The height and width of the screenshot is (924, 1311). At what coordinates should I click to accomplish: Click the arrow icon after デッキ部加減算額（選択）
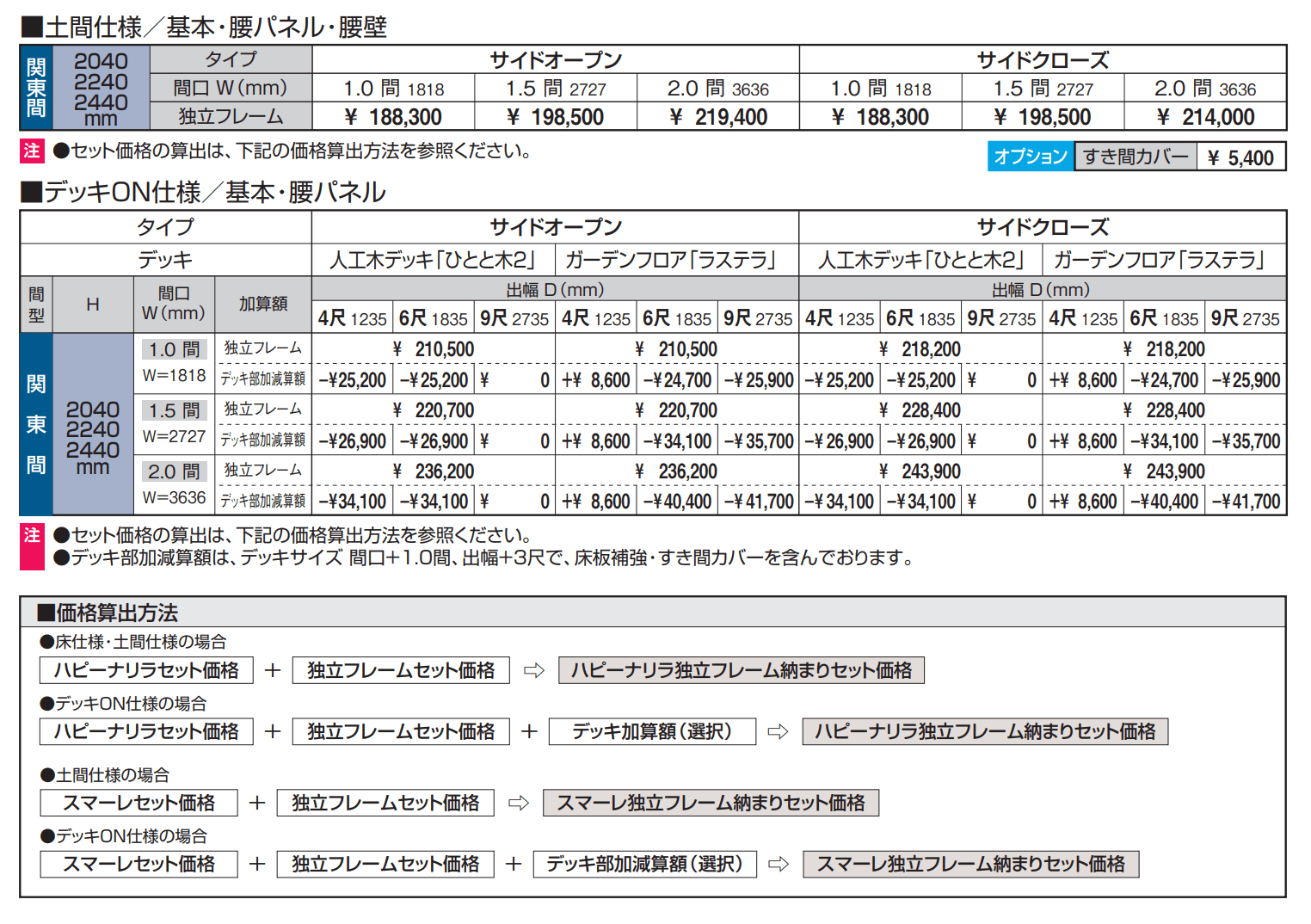[x=779, y=865]
